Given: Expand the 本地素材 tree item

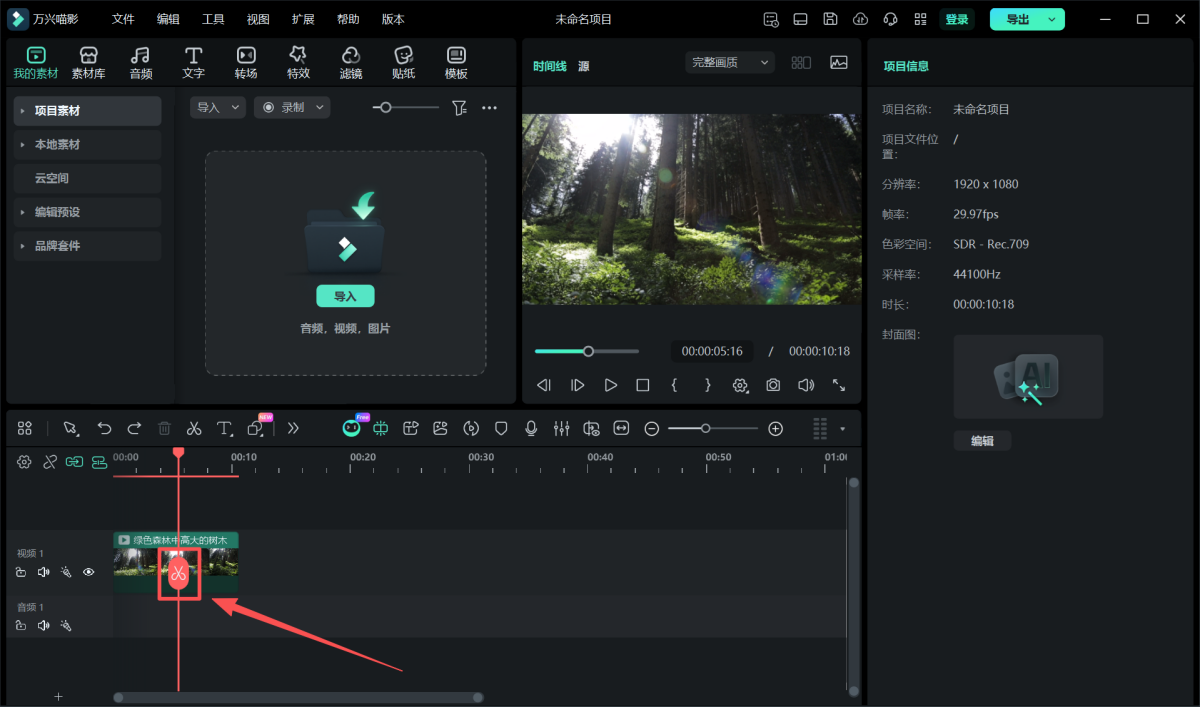Looking at the screenshot, I should tap(23, 145).
